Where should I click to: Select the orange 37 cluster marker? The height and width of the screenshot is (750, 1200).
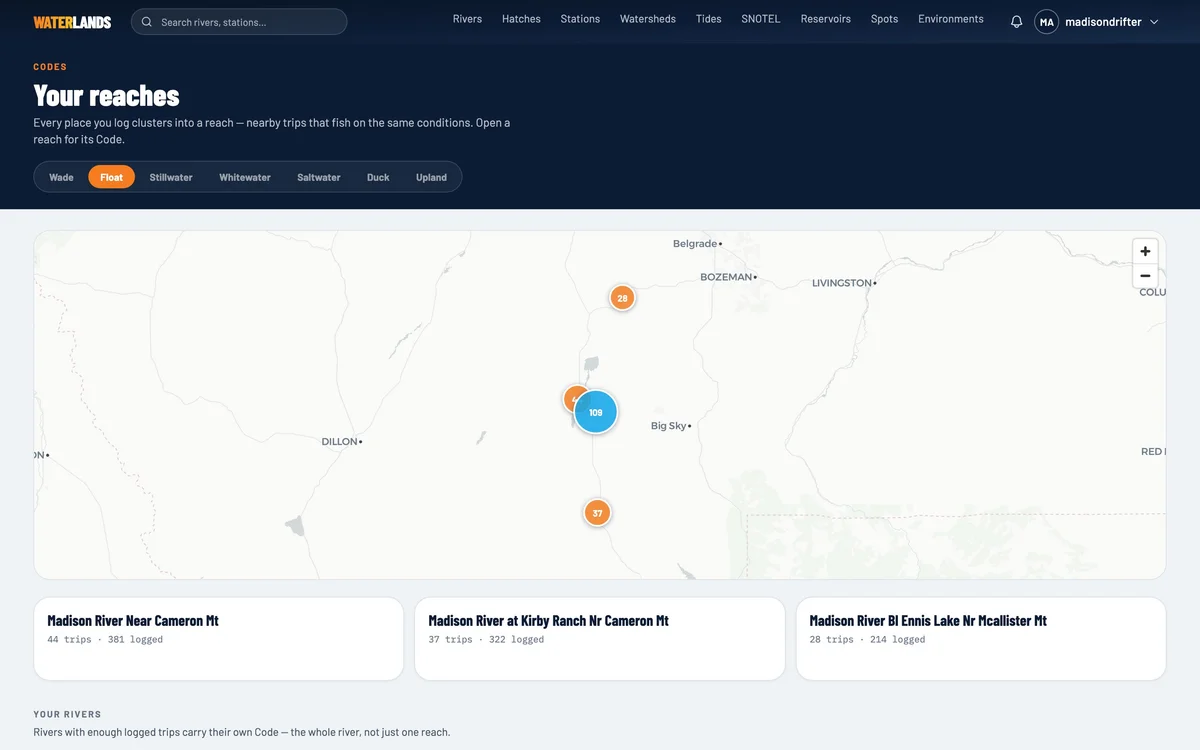tap(597, 513)
